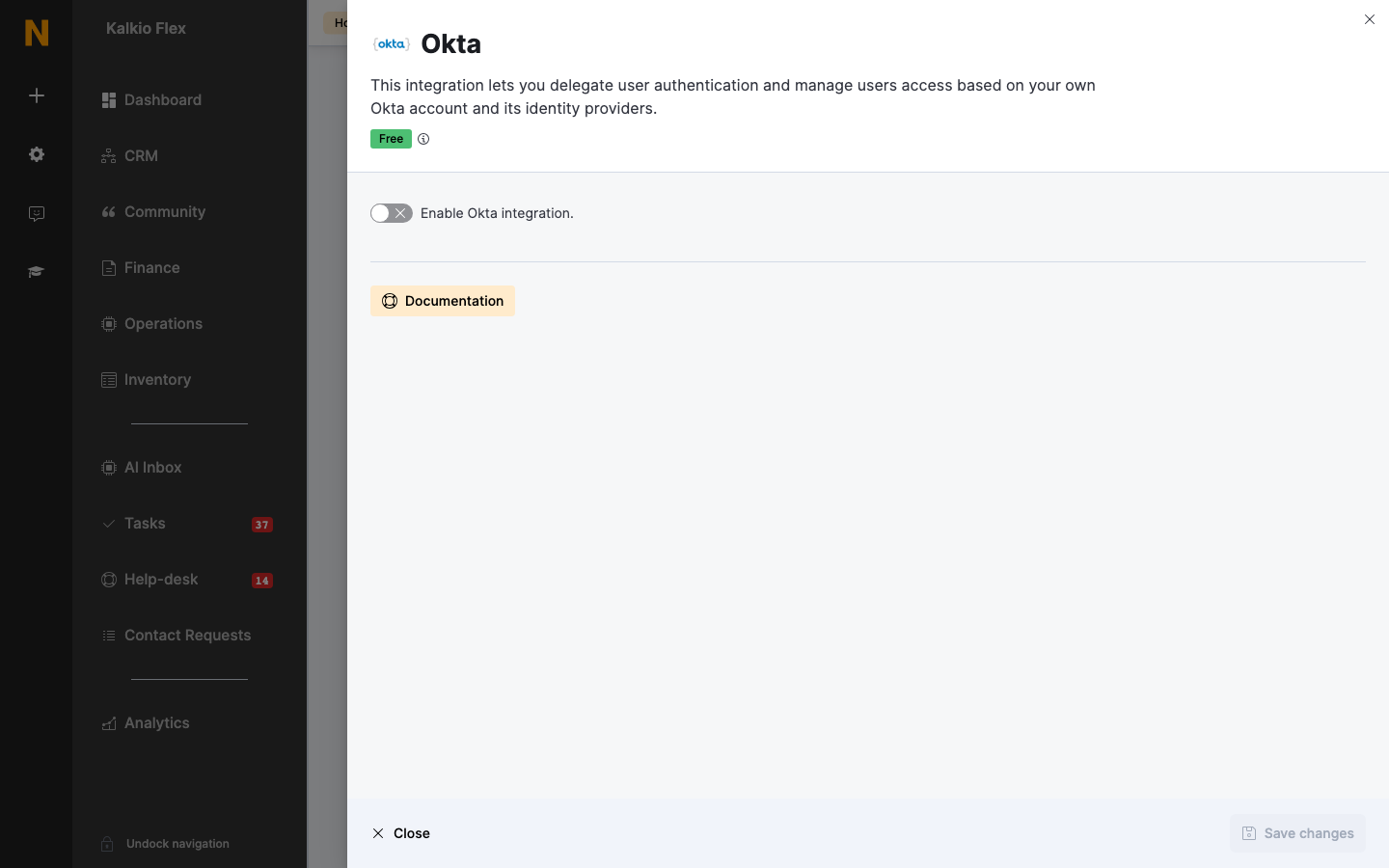Open Operations in the sidebar
Viewport: 1389px width, 868px height.
[x=152, y=324]
